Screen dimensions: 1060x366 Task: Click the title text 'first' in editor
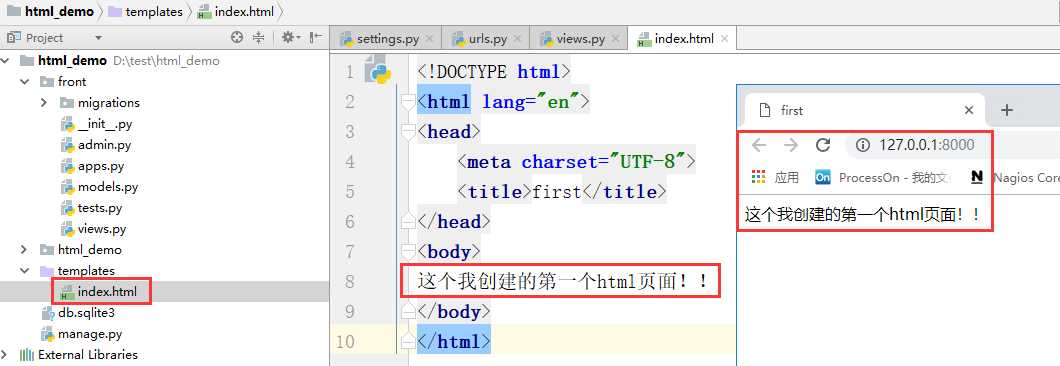pyautogui.click(x=557, y=191)
